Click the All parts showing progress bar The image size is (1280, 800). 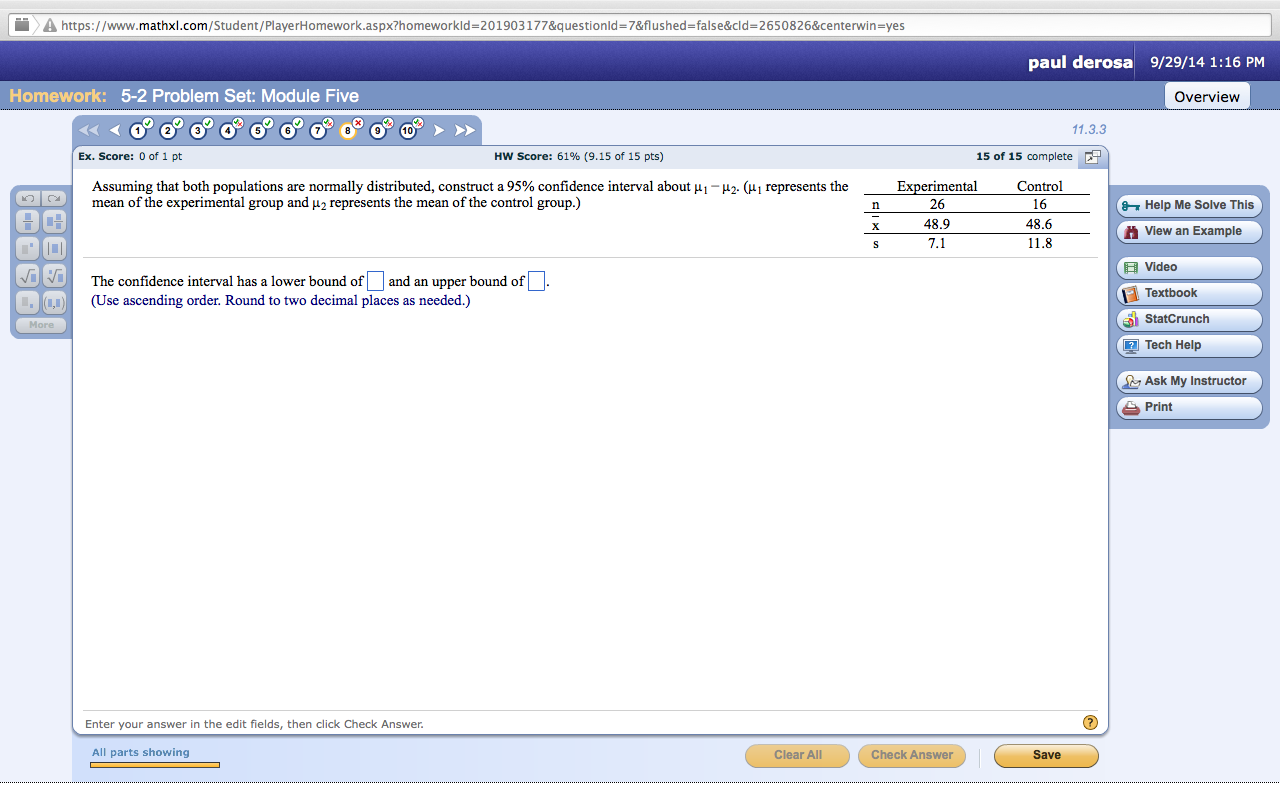[x=155, y=765]
